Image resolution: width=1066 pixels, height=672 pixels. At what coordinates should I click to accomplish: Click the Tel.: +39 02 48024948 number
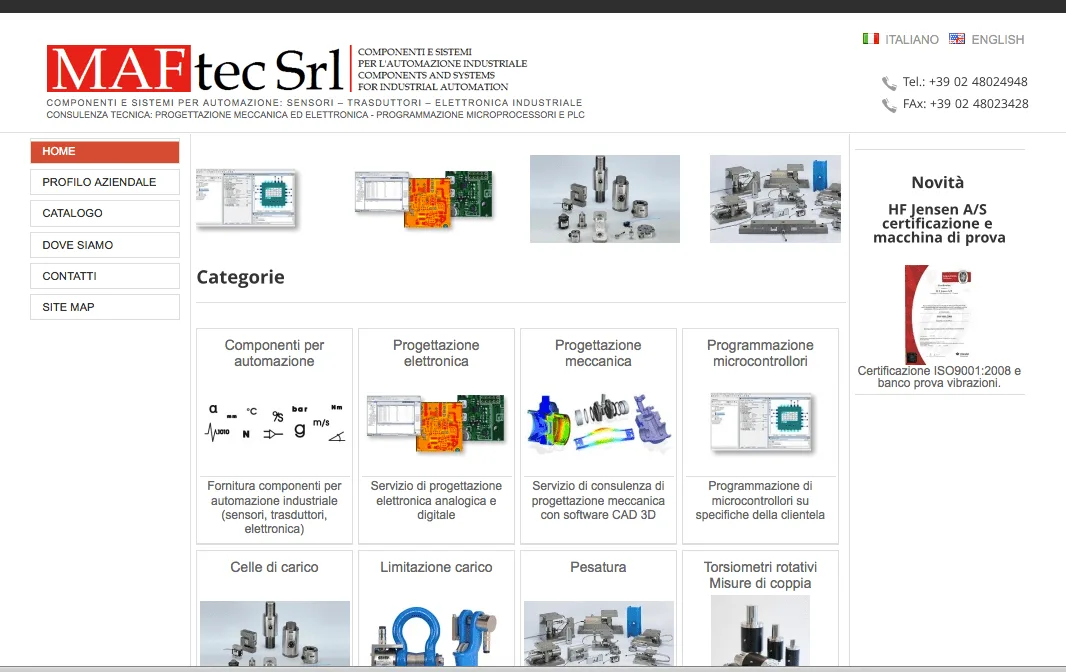(965, 82)
